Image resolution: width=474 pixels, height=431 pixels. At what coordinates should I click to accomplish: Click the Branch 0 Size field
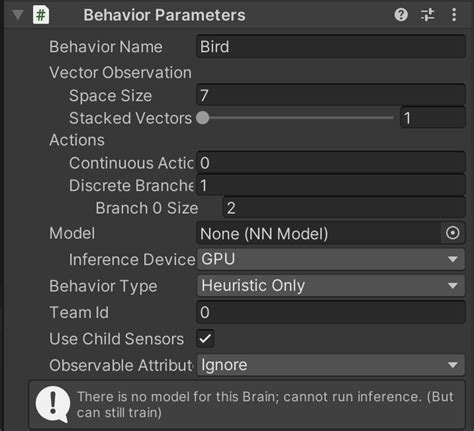(344, 208)
